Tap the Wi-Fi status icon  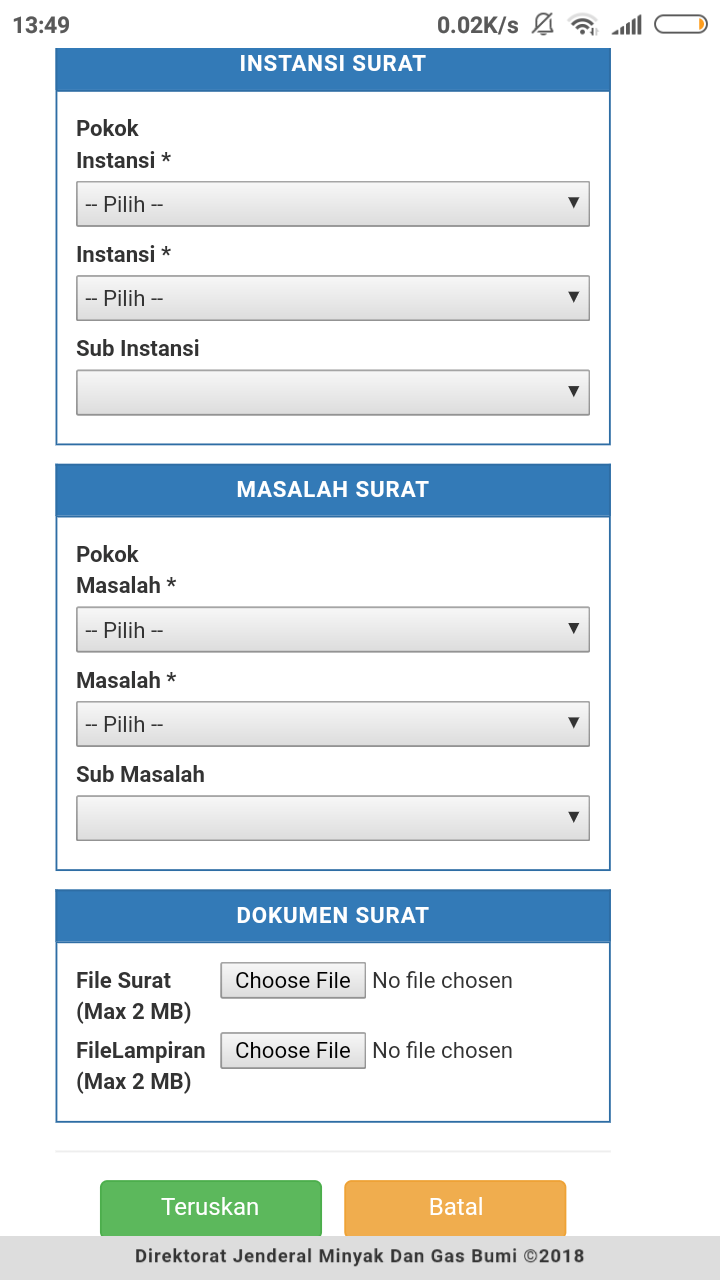point(582,24)
